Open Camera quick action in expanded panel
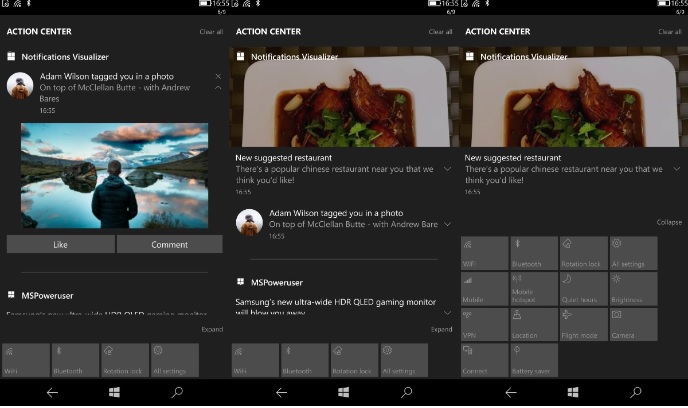 coord(634,324)
